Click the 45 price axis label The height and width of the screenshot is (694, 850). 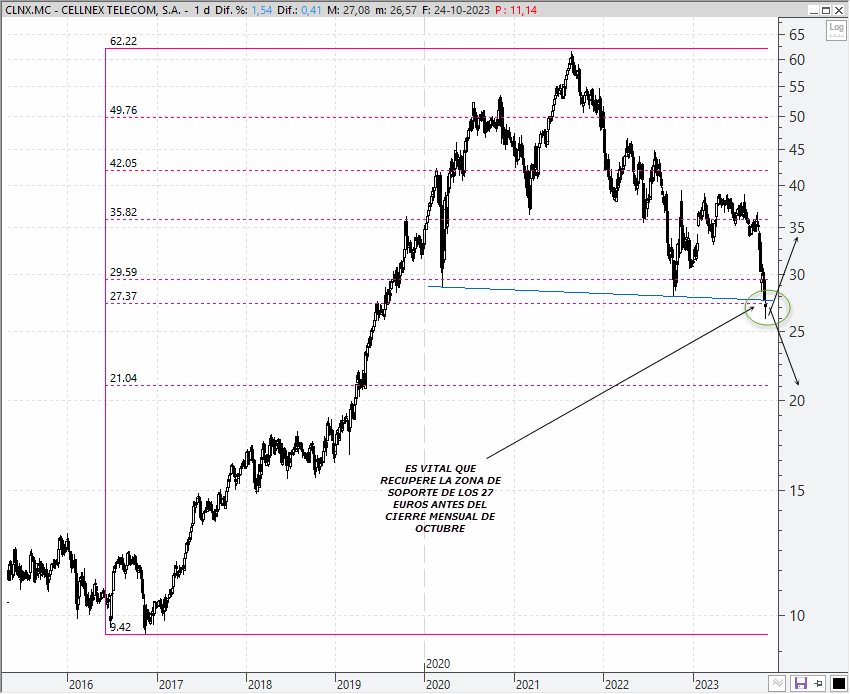(x=797, y=150)
